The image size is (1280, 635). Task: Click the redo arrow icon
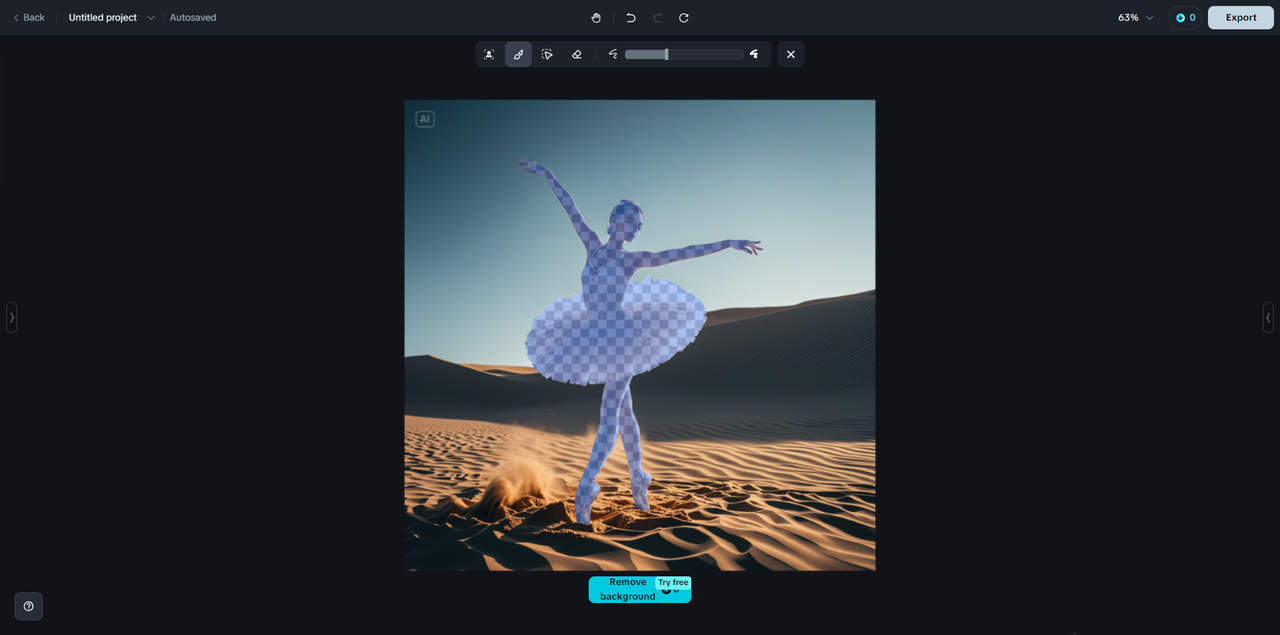tap(658, 18)
